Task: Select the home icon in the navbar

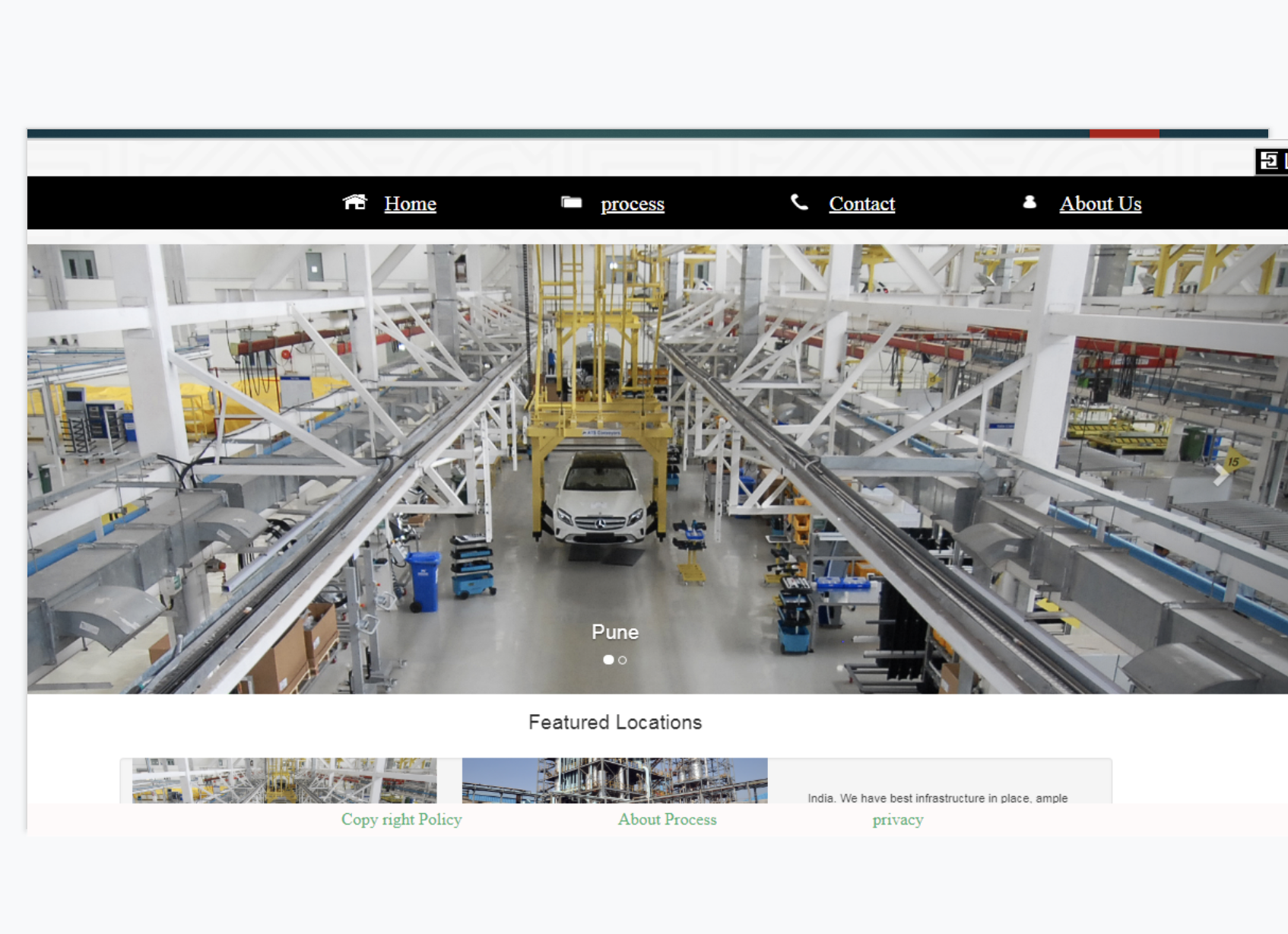Action: click(354, 202)
